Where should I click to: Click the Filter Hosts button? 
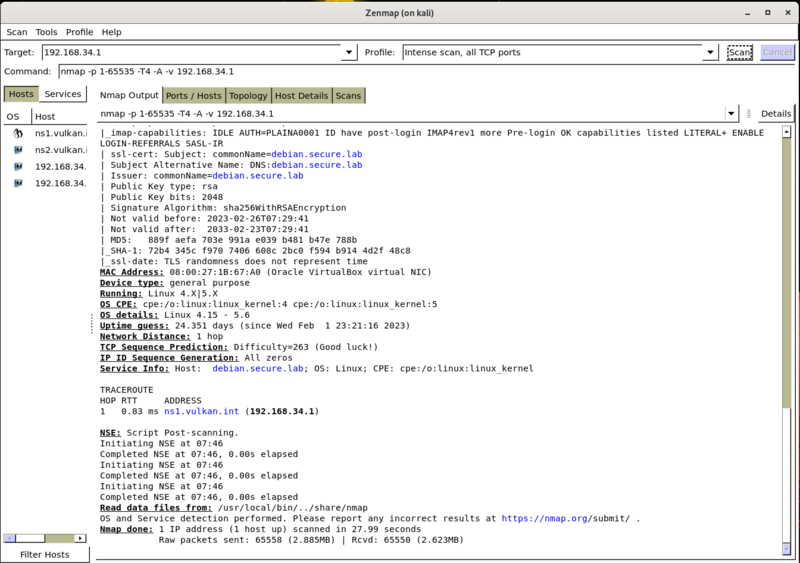(x=45, y=554)
